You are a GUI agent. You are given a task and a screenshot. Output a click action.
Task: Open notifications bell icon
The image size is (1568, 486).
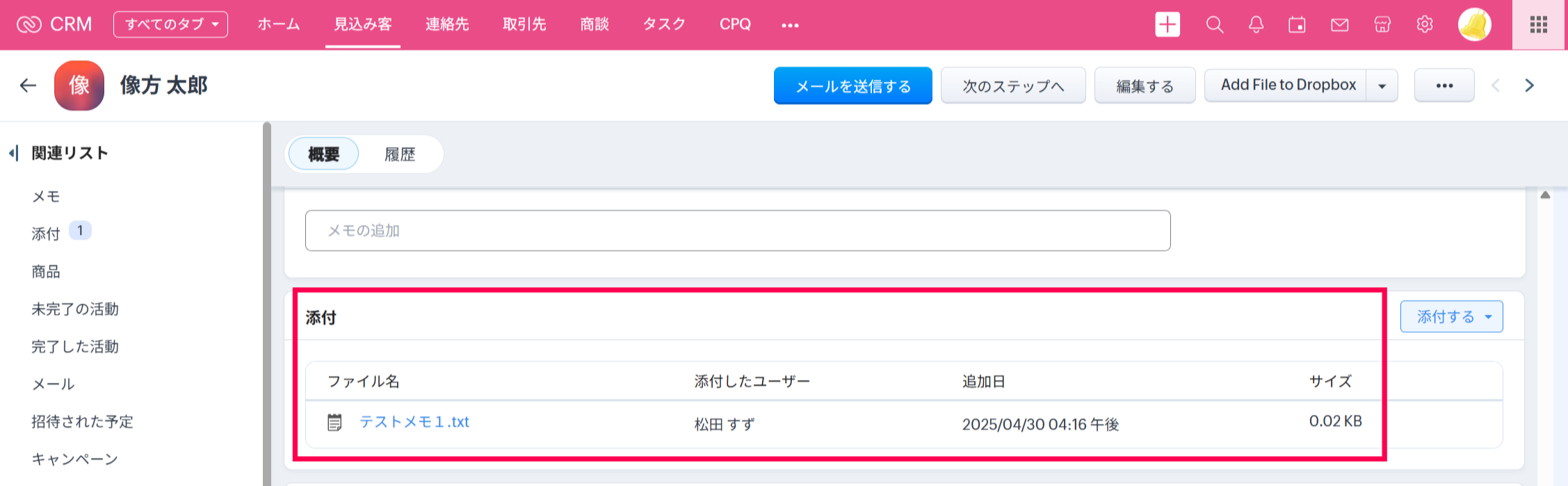[x=1256, y=25]
